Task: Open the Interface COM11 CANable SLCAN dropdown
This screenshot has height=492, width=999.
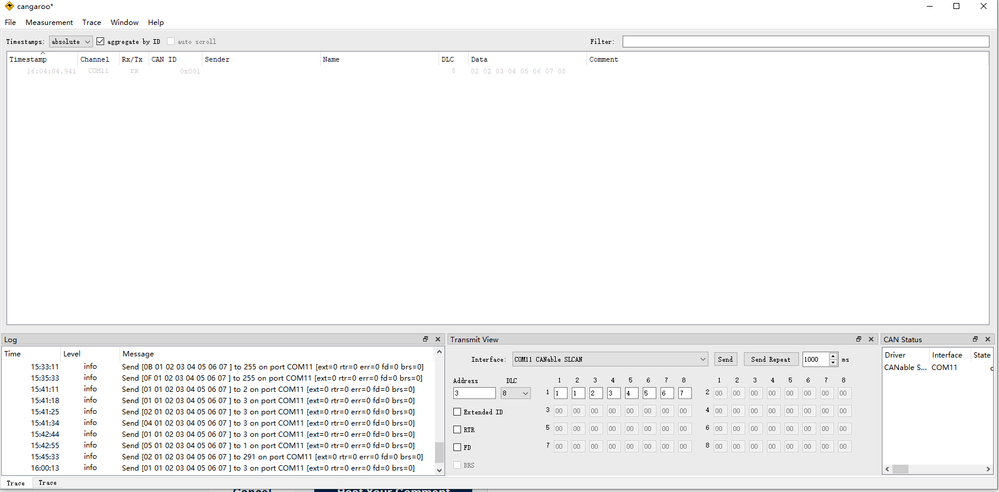Action: (x=610, y=359)
